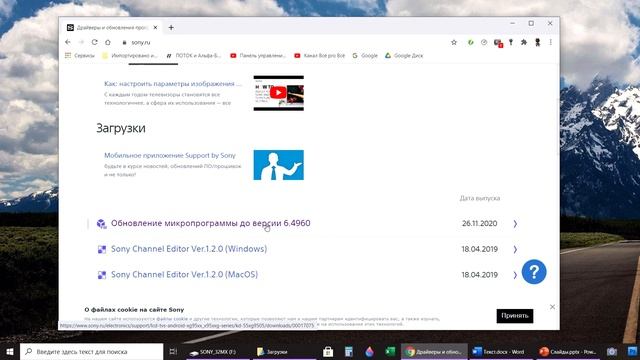This screenshot has height=360, width=640.
Task: Open the Панель управления YouTube bookmark
Action: (x=258, y=56)
